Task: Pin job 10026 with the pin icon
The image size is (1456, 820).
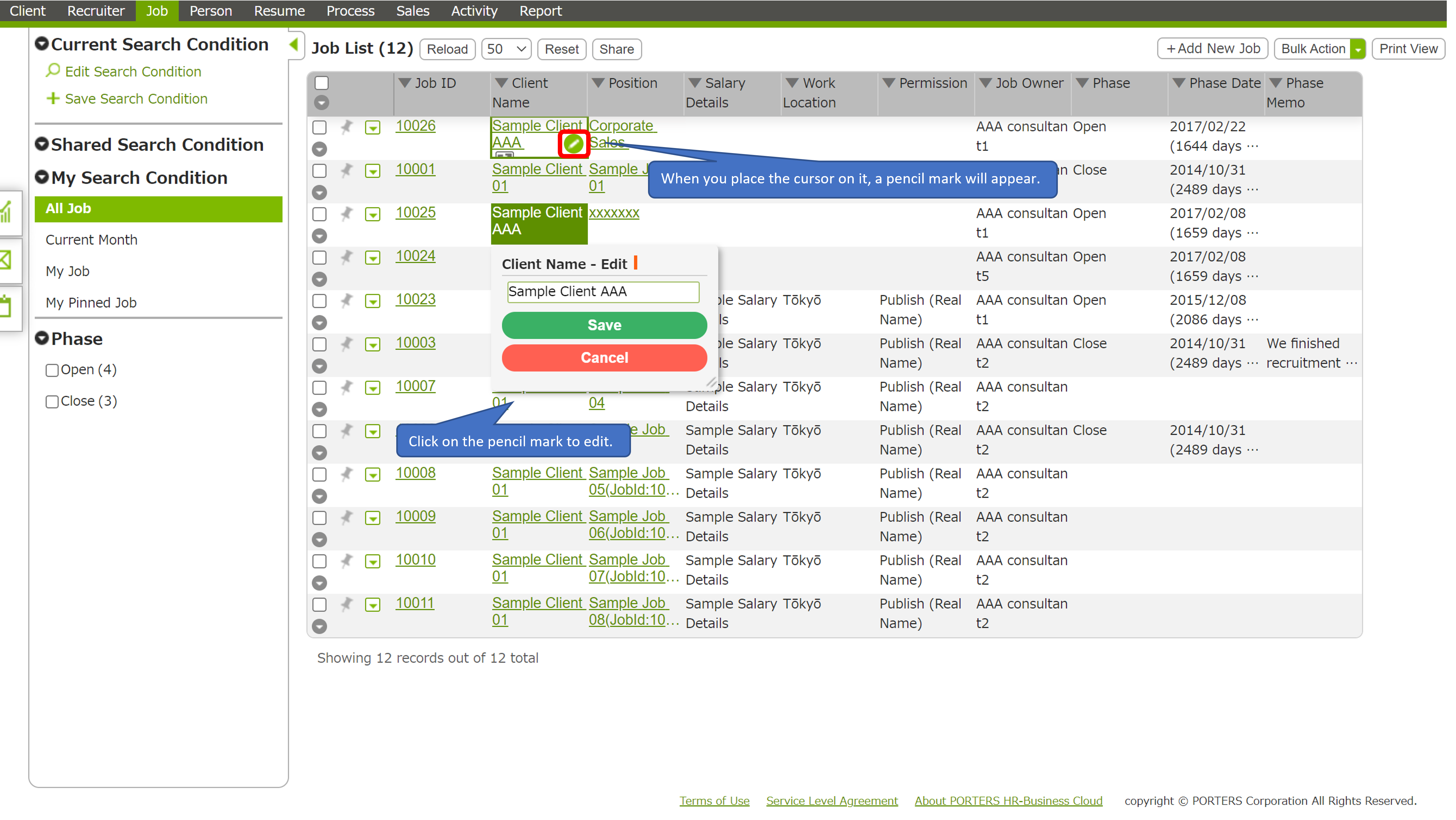Action: [346, 127]
